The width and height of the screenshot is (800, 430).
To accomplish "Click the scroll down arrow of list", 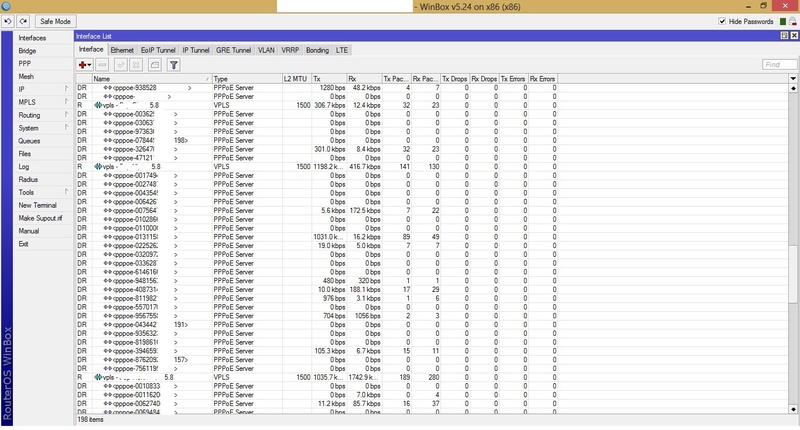I will click(x=793, y=409).
